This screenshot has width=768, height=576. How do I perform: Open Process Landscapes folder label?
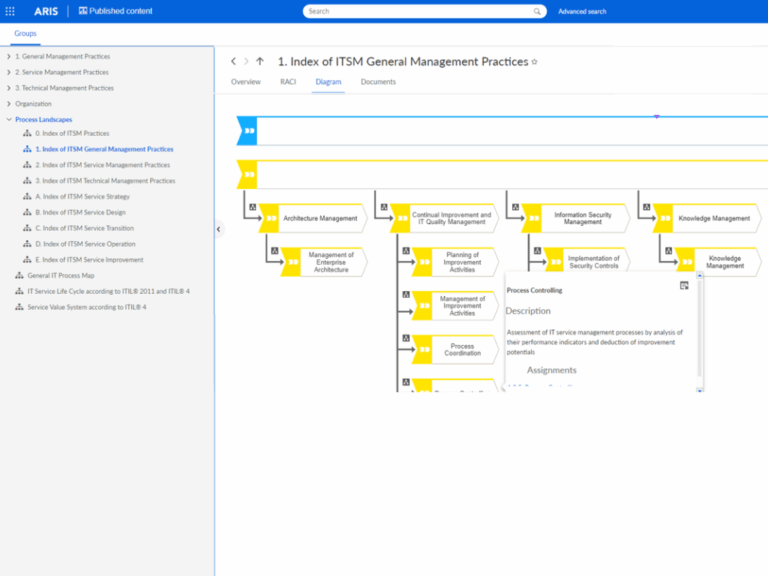44,120
